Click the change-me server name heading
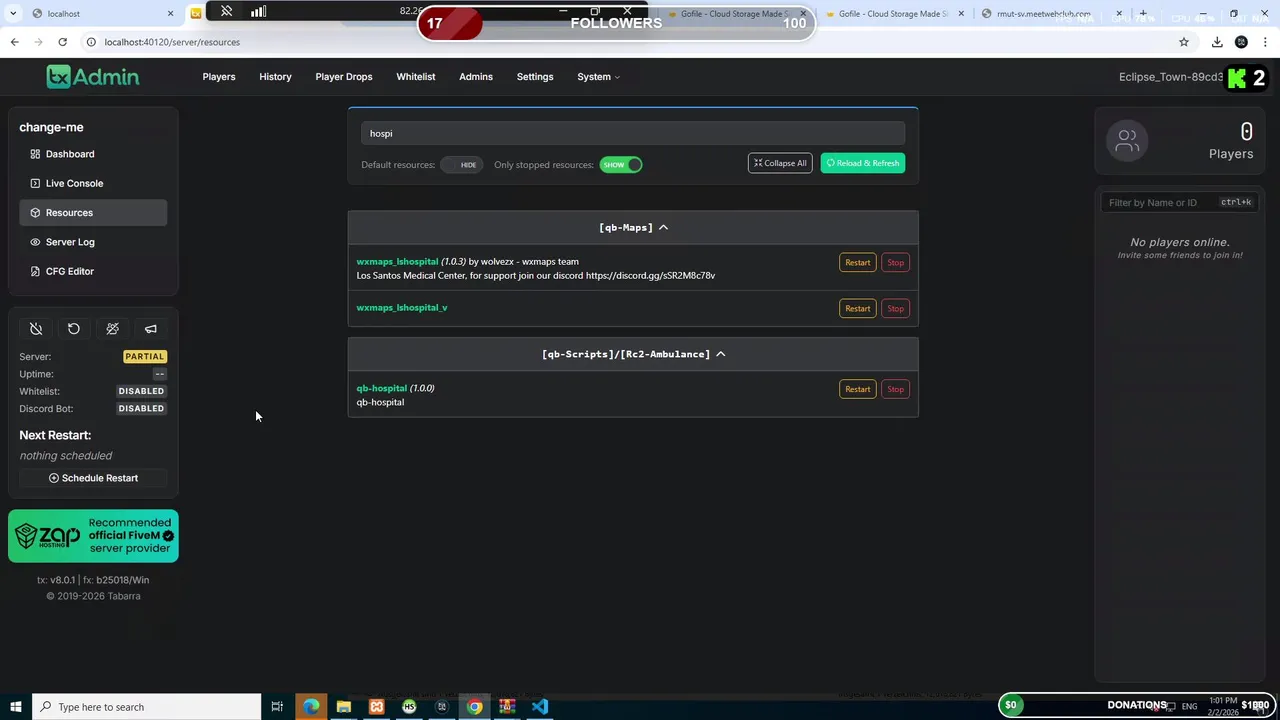The width and height of the screenshot is (1280, 720). (51, 127)
